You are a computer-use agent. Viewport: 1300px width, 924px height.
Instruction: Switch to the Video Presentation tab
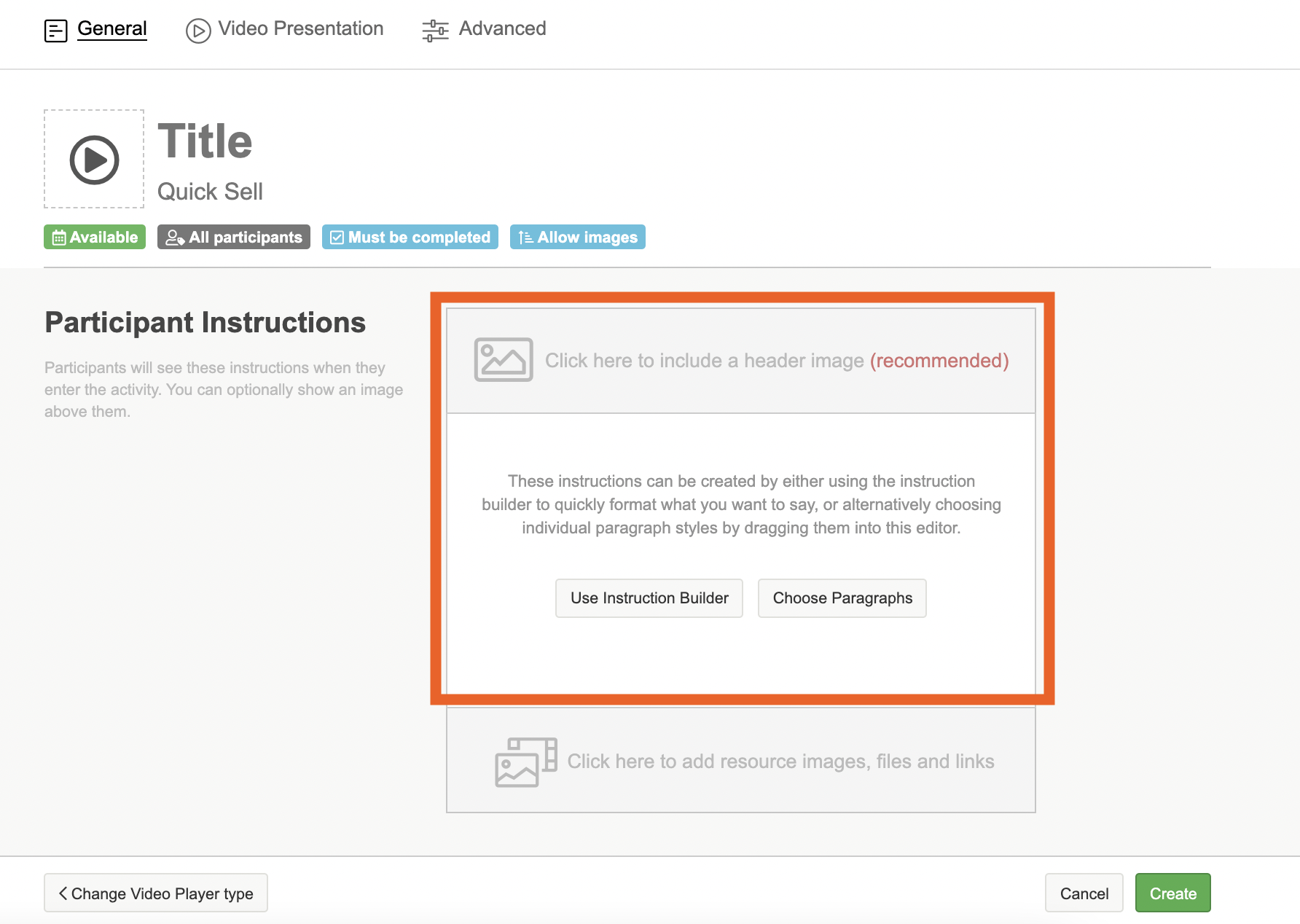tap(300, 28)
